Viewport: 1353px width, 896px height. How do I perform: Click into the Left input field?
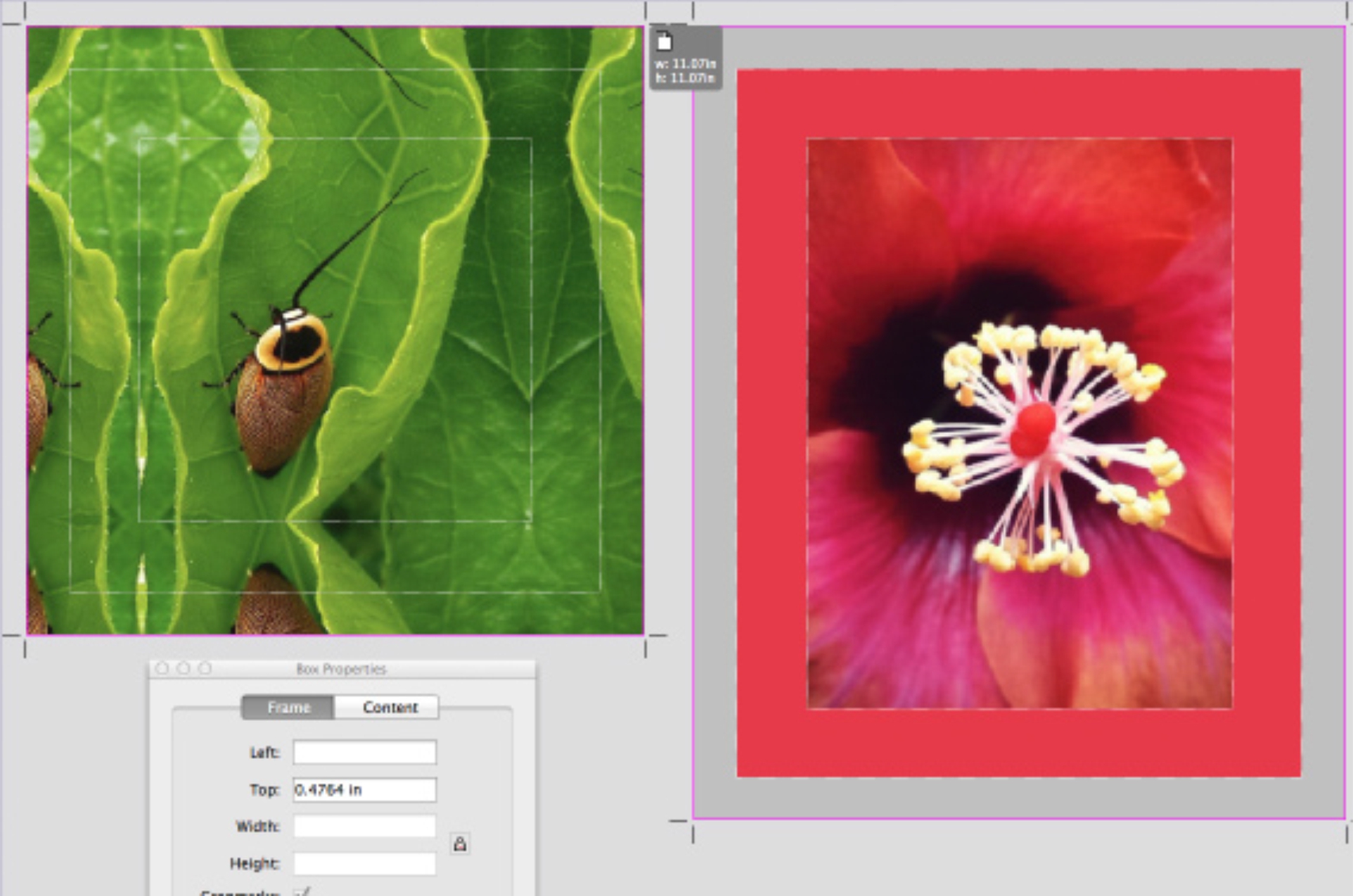point(364,753)
